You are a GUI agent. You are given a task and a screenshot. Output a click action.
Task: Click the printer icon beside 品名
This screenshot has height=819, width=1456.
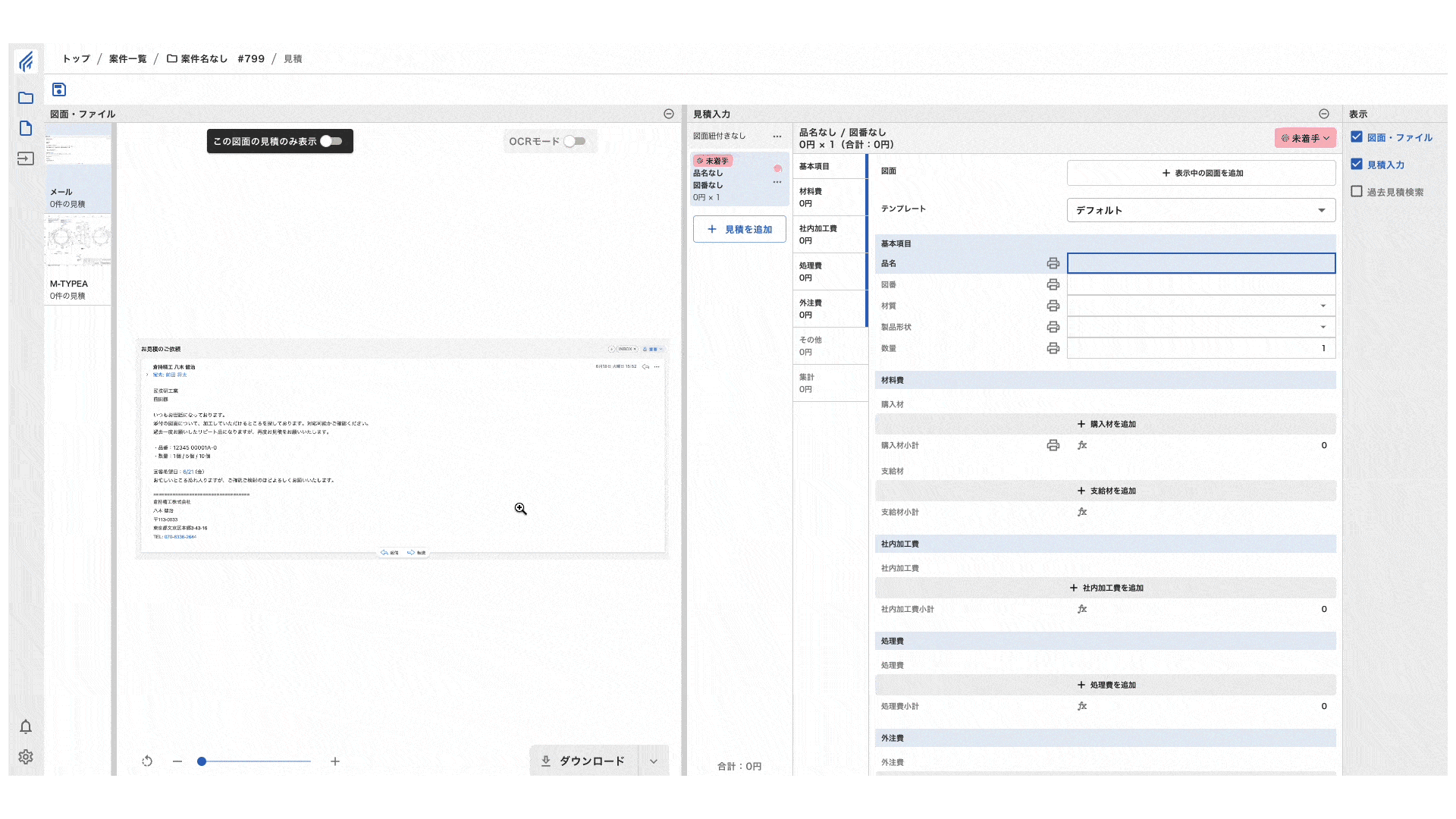pos(1053,263)
